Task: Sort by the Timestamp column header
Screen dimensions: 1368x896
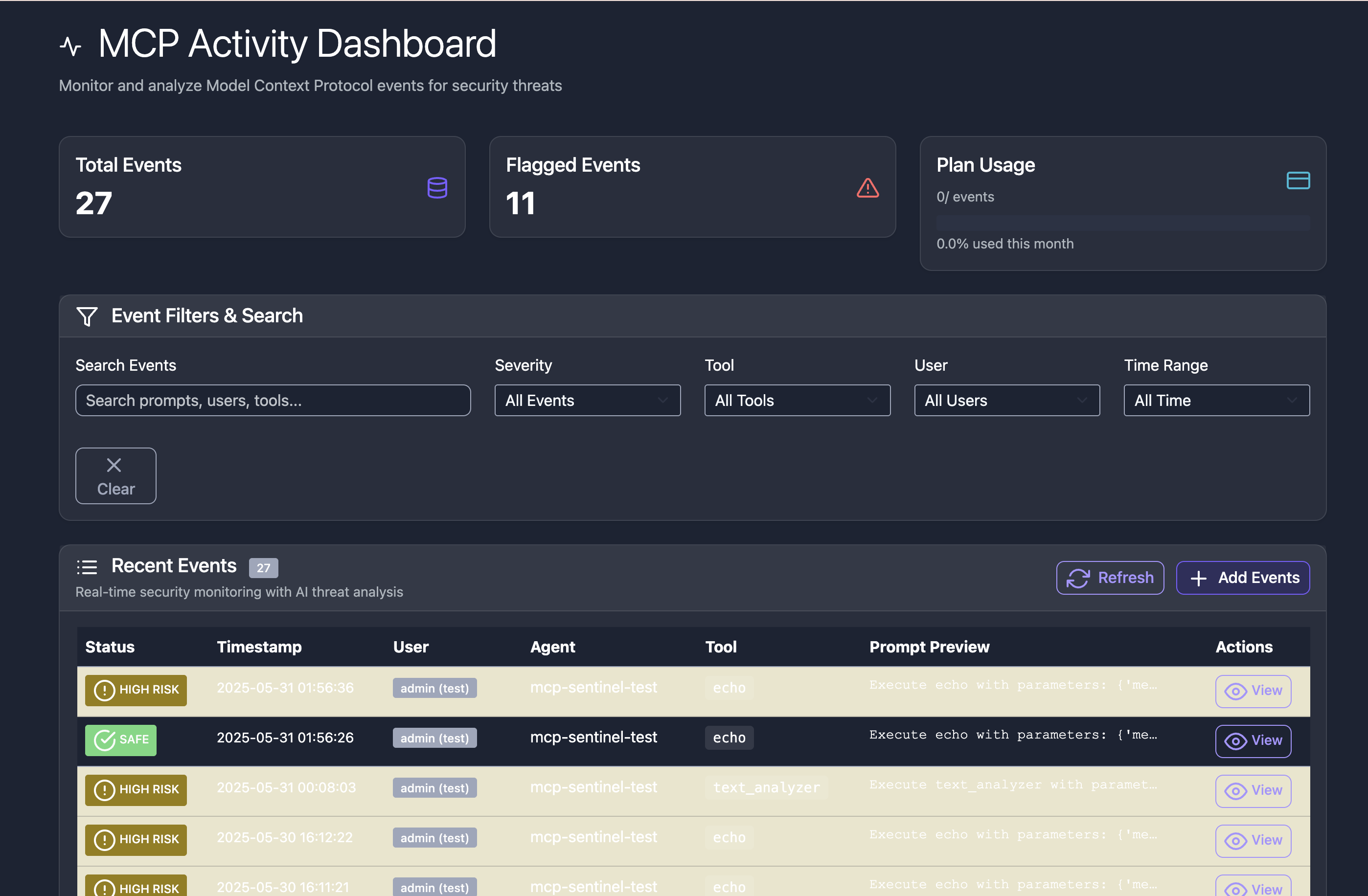Action: coord(259,647)
